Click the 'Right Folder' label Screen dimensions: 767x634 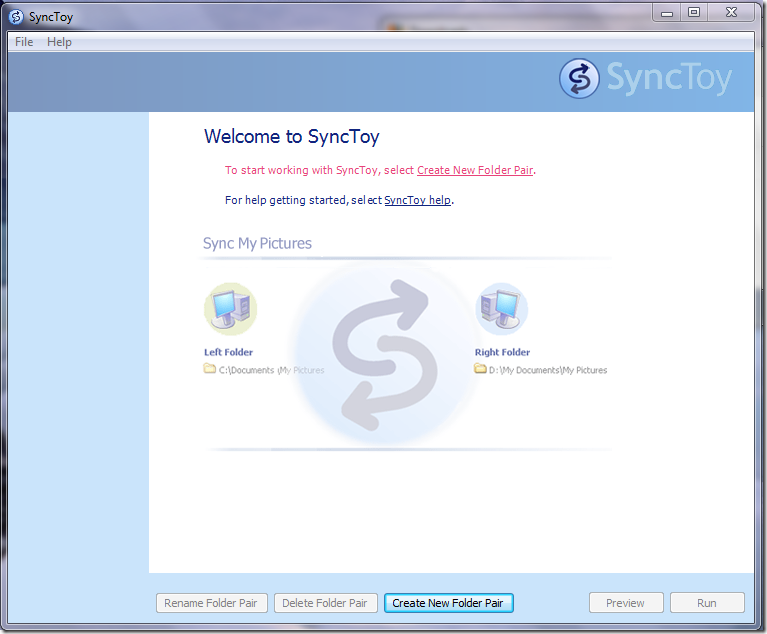click(x=502, y=352)
